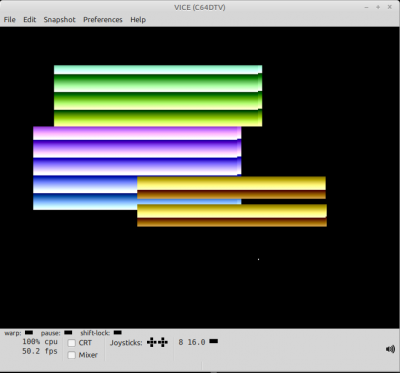The width and height of the screenshot is (400, 373).
Task: Open the Edit menu
Action: 29,20
